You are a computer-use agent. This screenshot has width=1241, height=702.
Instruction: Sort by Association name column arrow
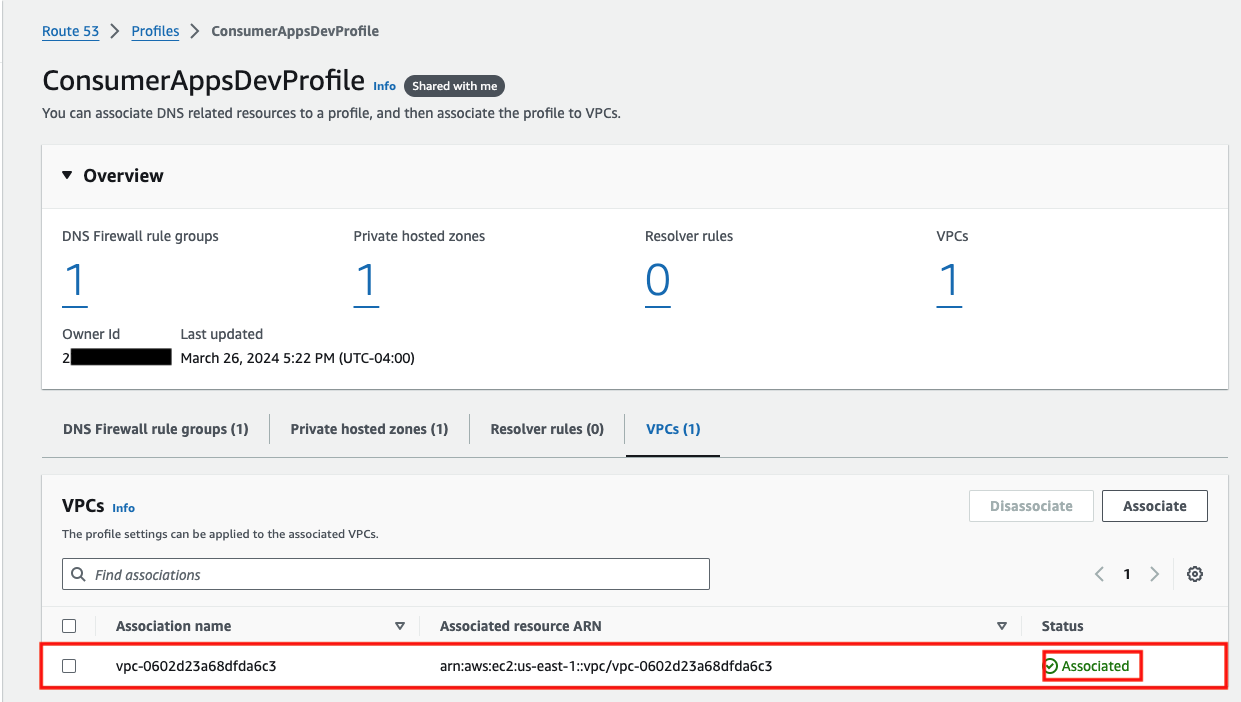coord(400,626)
